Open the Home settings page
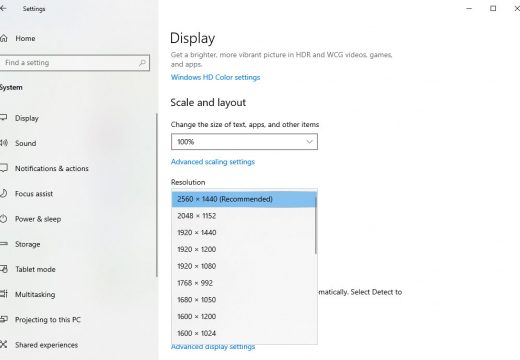 25,38
